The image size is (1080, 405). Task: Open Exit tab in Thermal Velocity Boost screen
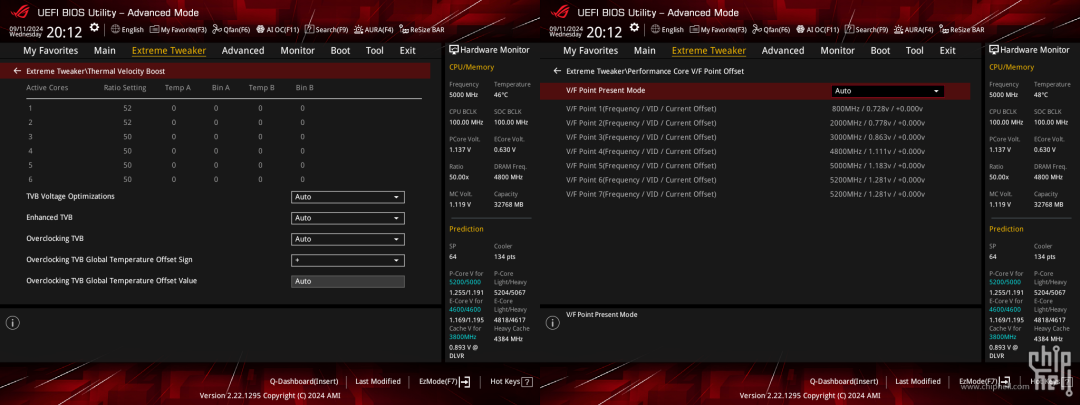[x=408, y=50]
